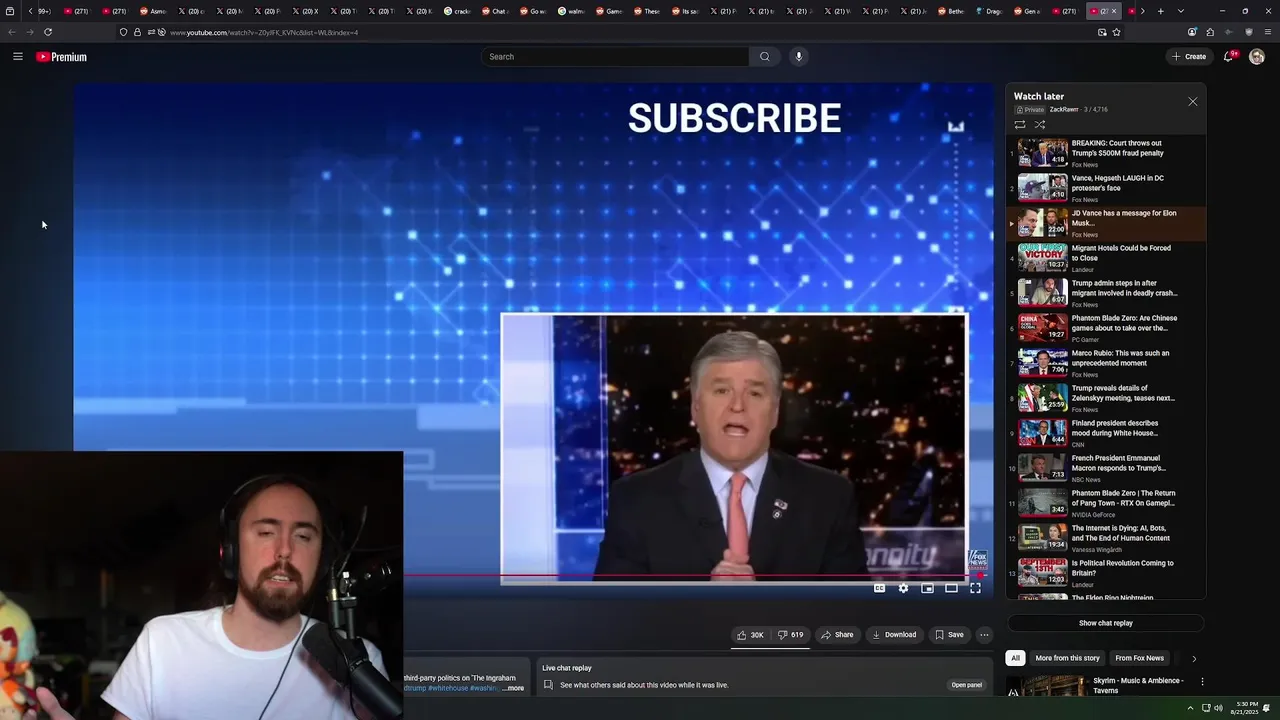
Task: Open a new browser tab
Action: 1160,11
